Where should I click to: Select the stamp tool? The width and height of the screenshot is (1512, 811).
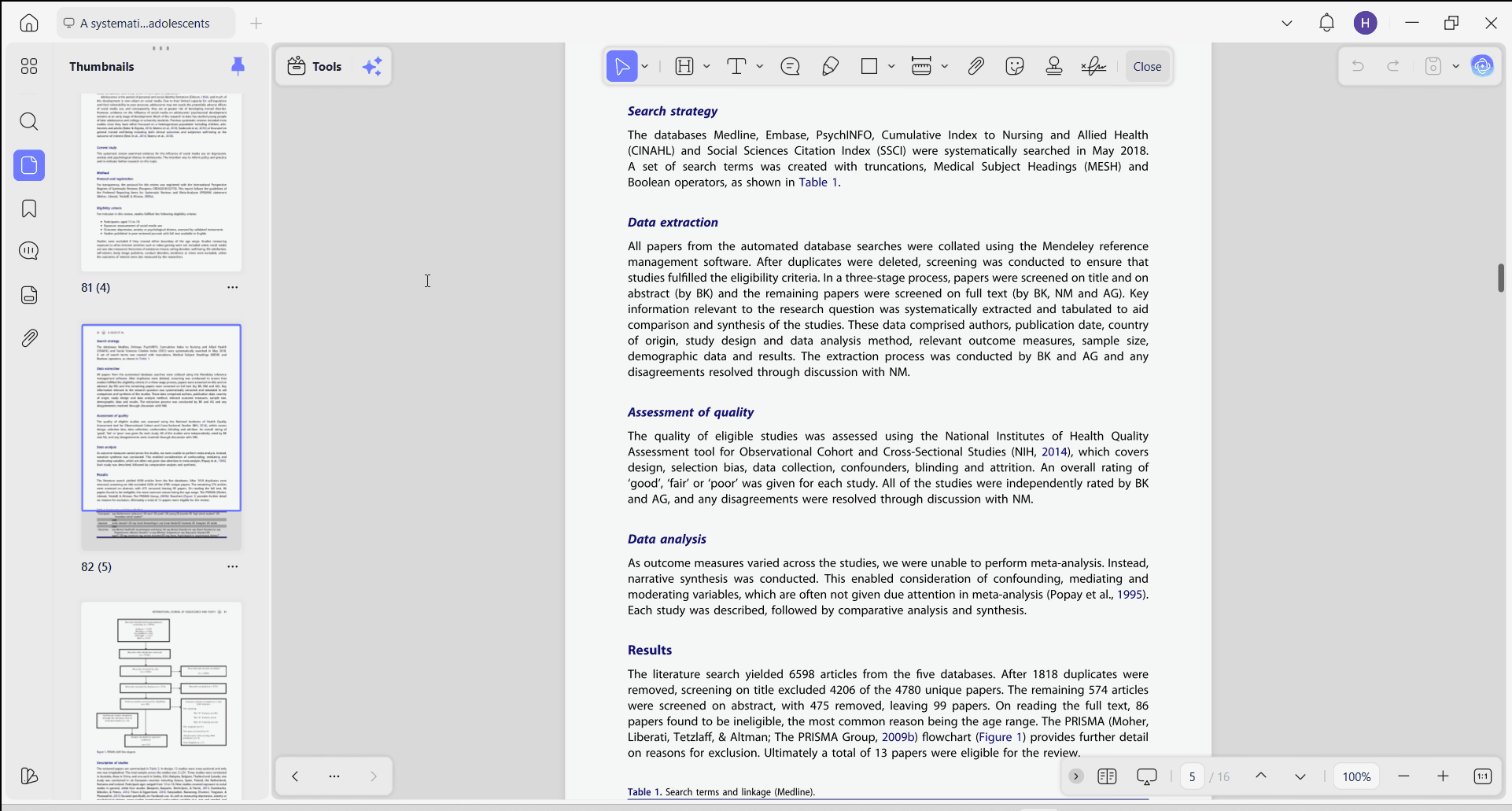point(1054,66)
